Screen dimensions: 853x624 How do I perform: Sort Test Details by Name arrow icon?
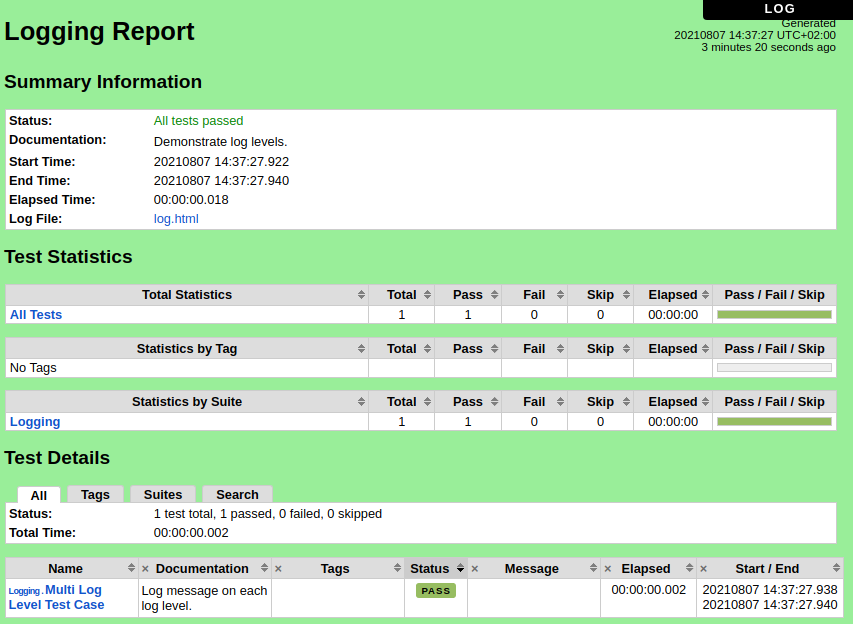(x=131, y=568)
